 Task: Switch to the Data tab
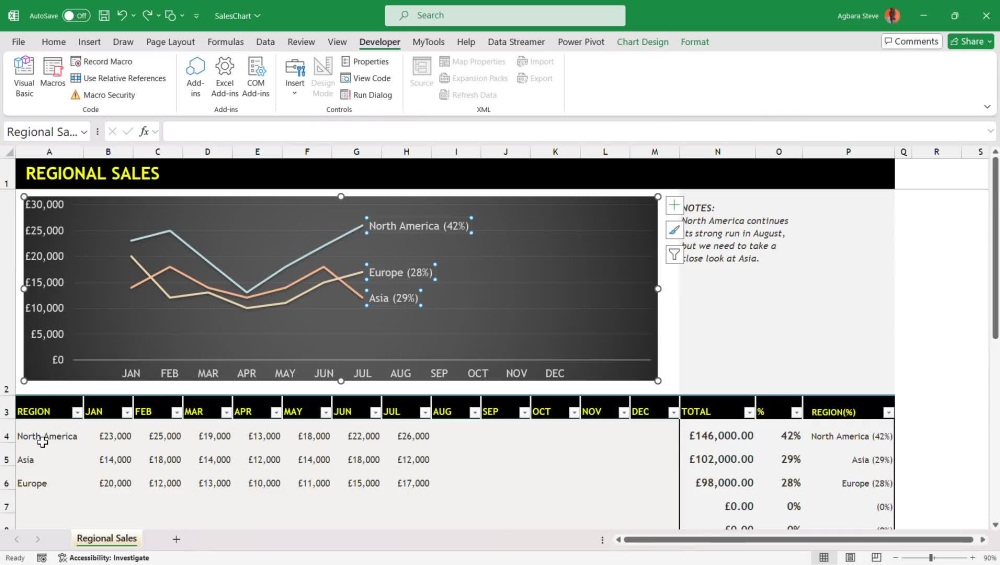[265, 41]
